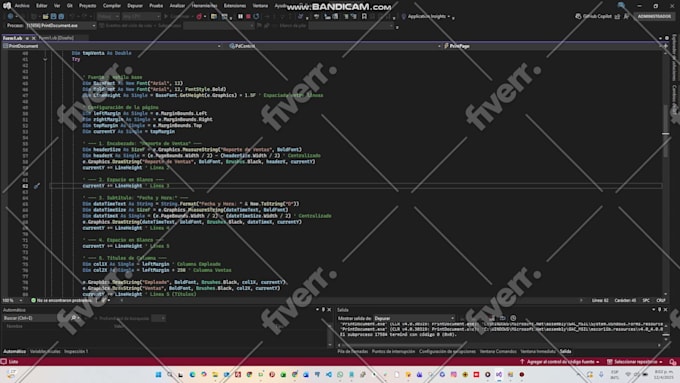This screenshot has height=383, width=680.
Task: Switch to the Form1.vb code tab
Action: click(x=12, y=38)
